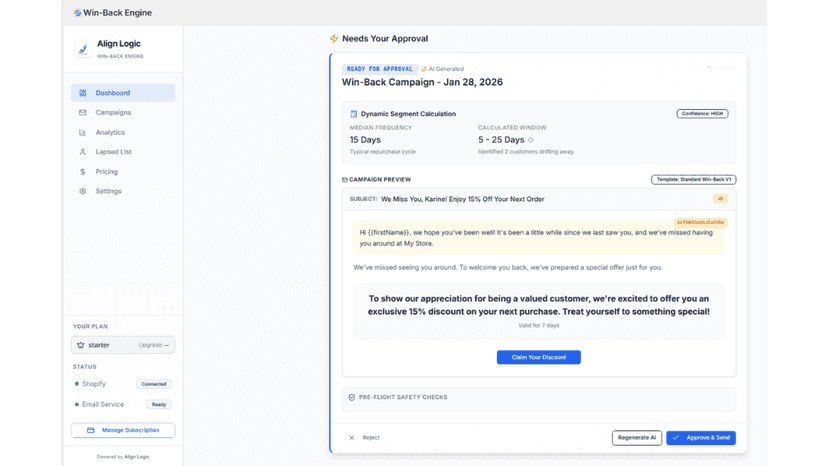The image size is (828, 466).
Task: Click the Shopify status dot
Action: tap(77, 384)
